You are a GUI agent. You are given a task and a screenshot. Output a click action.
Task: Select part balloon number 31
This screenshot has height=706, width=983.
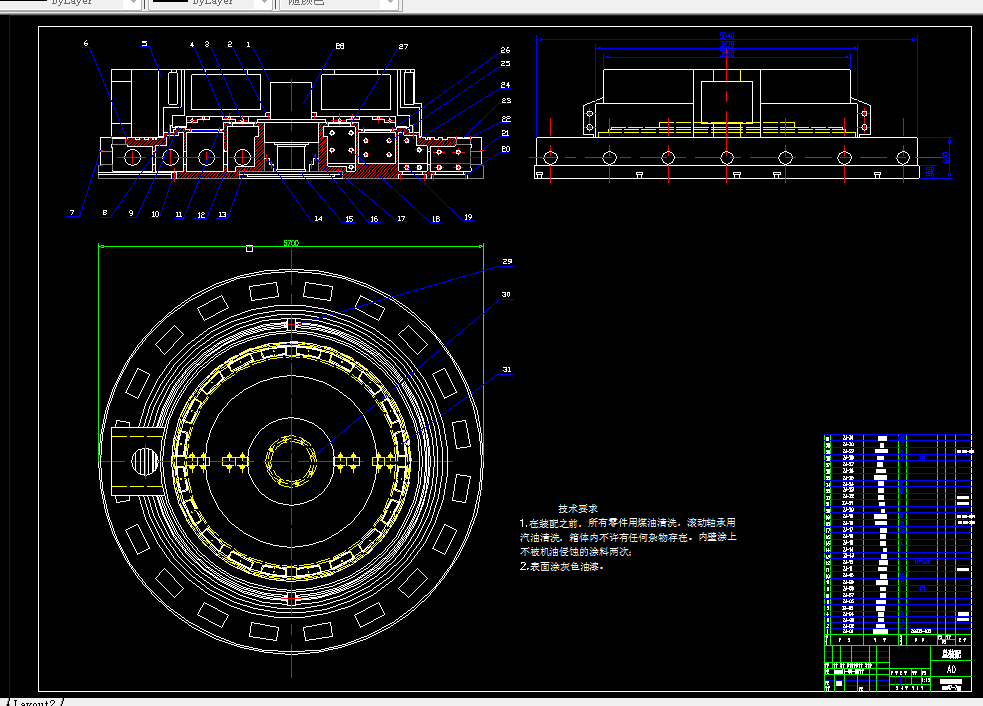[x=507, y=370]
